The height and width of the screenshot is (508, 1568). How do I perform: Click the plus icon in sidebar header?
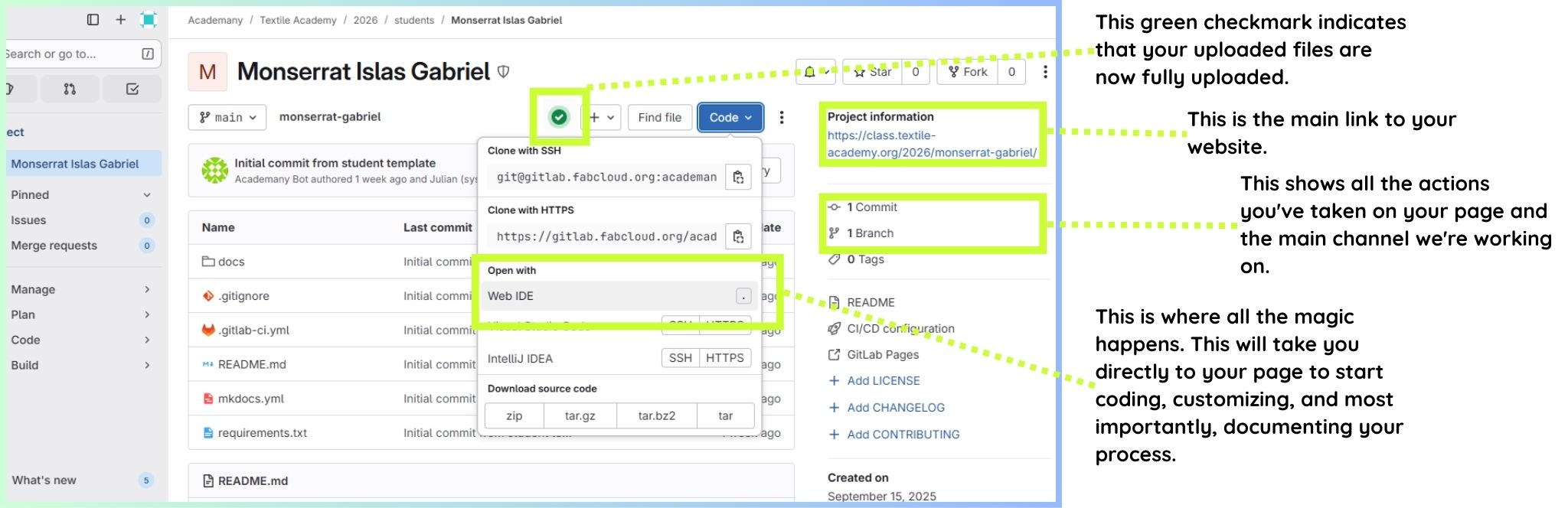(x=120, y=20)
